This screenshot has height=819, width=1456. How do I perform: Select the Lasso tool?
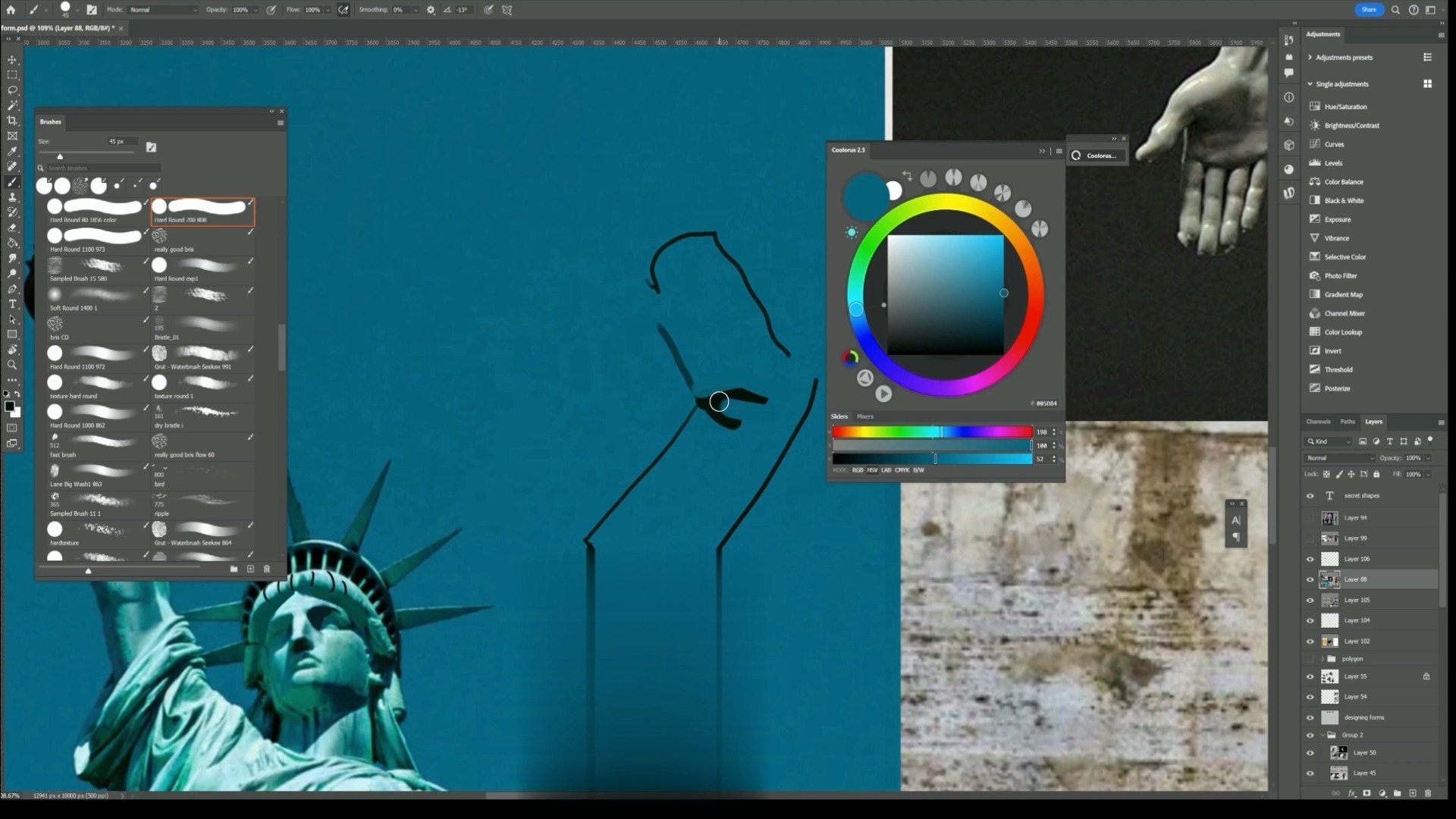coord(12,90)
